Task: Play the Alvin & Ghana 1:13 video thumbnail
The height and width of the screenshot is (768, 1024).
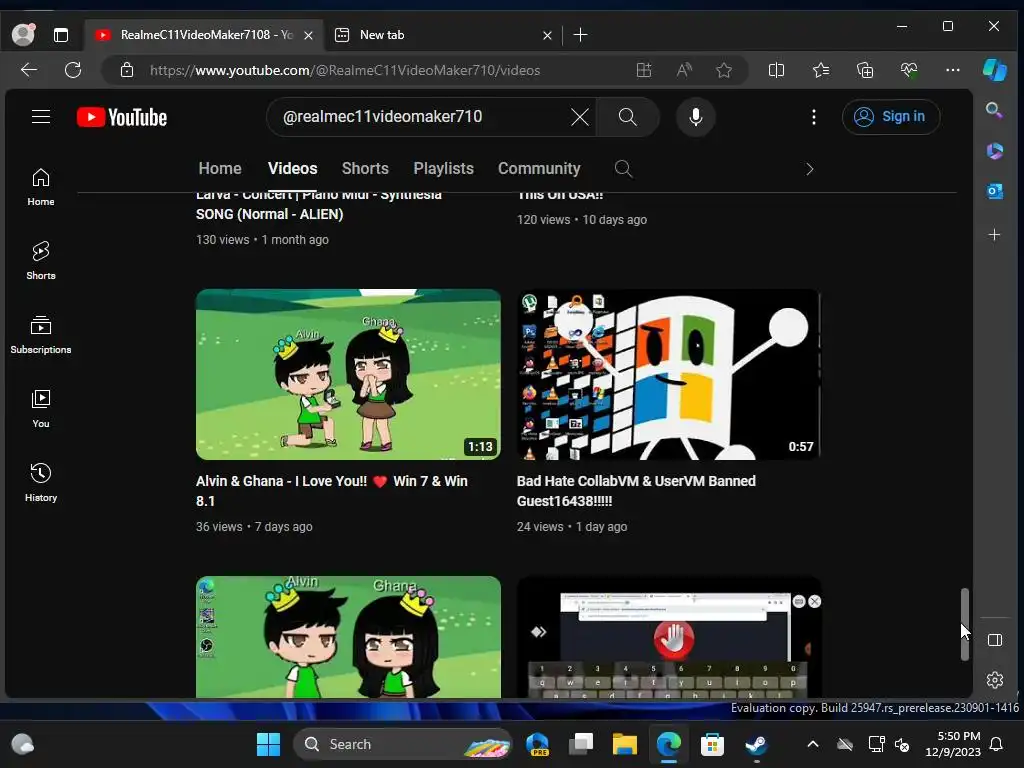Action: 348,374
